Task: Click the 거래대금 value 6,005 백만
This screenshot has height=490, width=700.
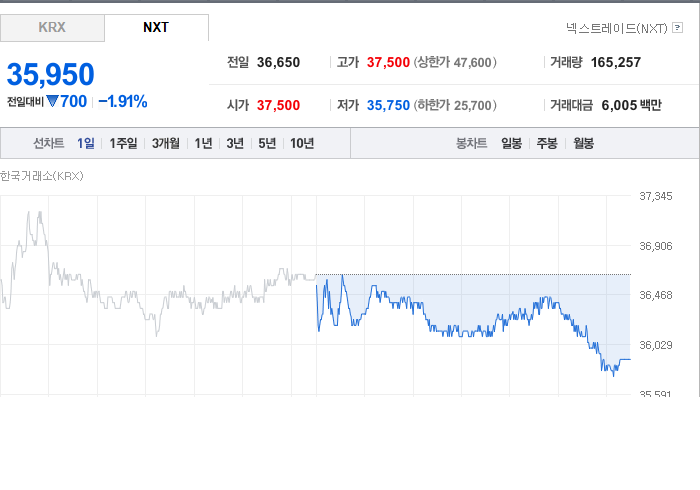Action: [x=631, y=105]
